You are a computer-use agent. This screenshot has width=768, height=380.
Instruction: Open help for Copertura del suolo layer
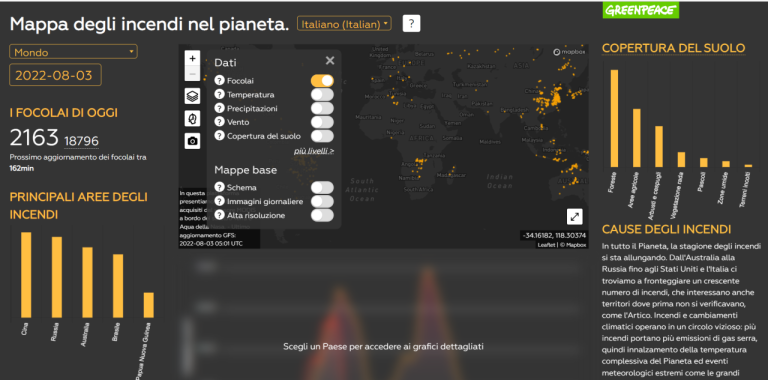[219, 136]
